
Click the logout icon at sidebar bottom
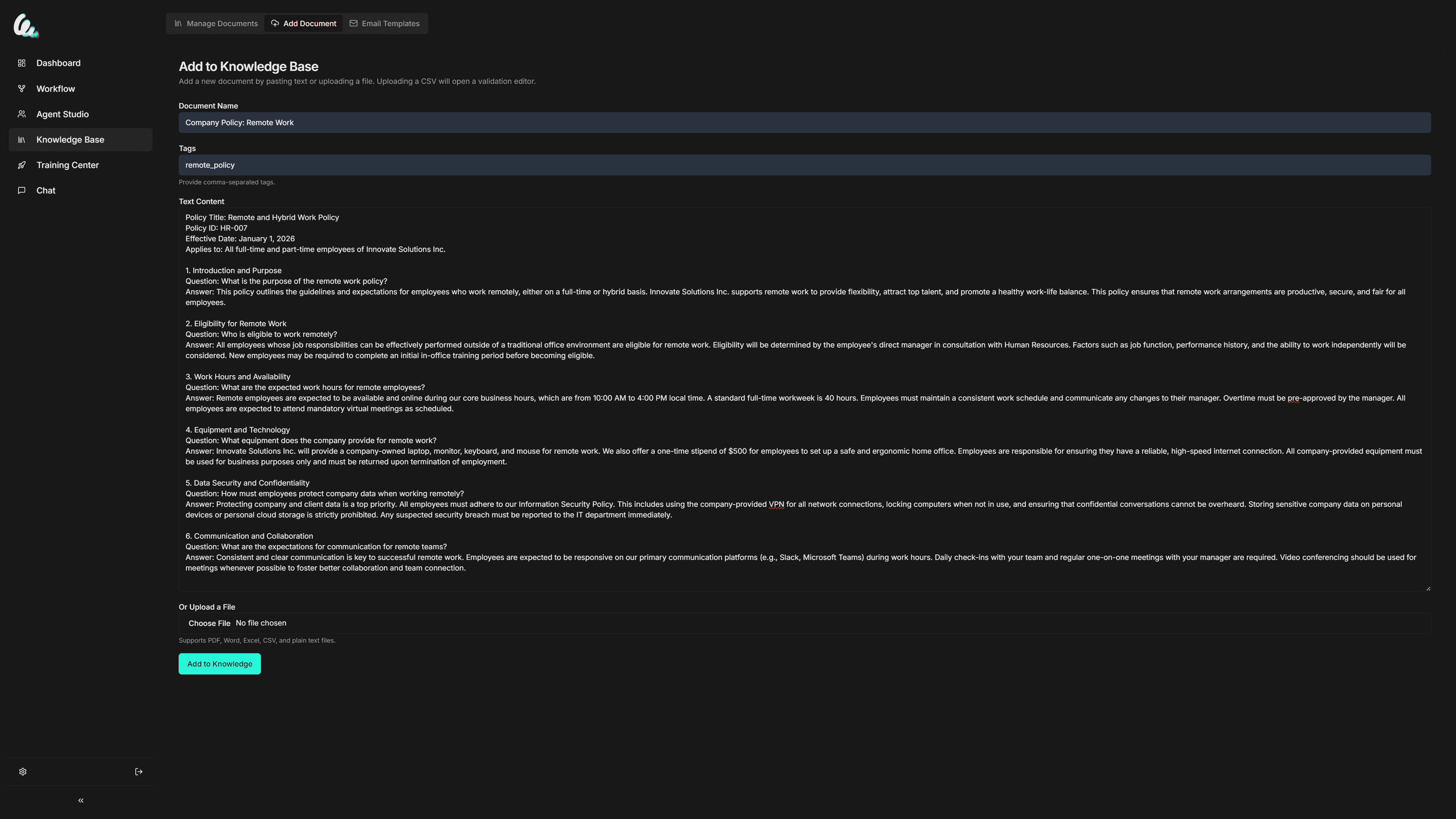click(138, 771)
